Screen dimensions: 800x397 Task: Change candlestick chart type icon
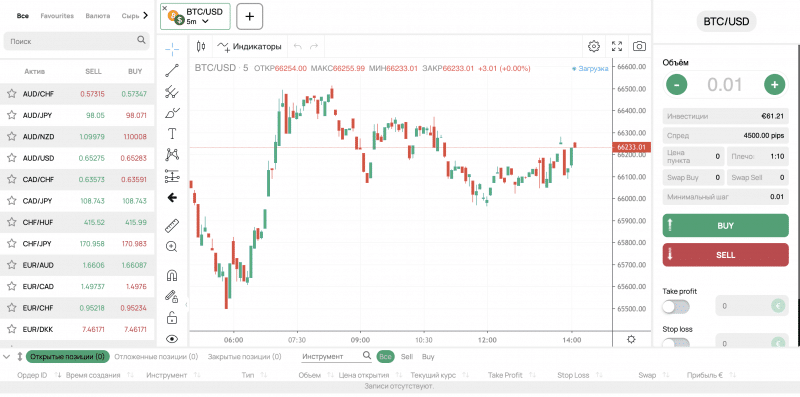[x=201, y=46]
